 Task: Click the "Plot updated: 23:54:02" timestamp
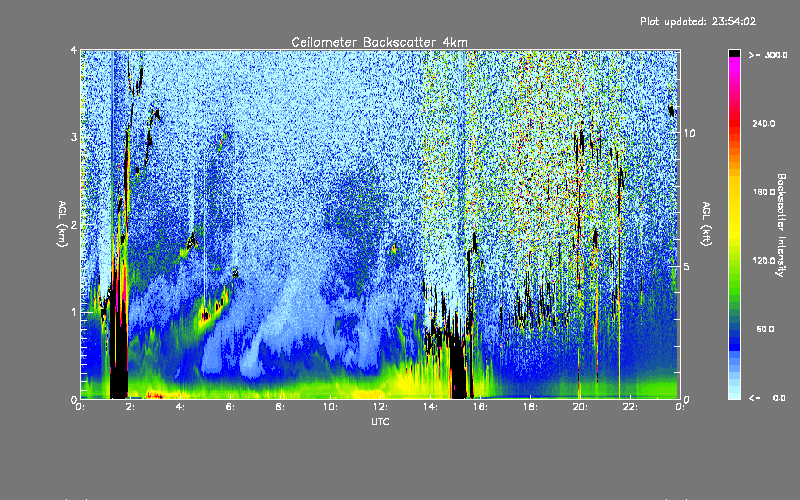(698, 21)
